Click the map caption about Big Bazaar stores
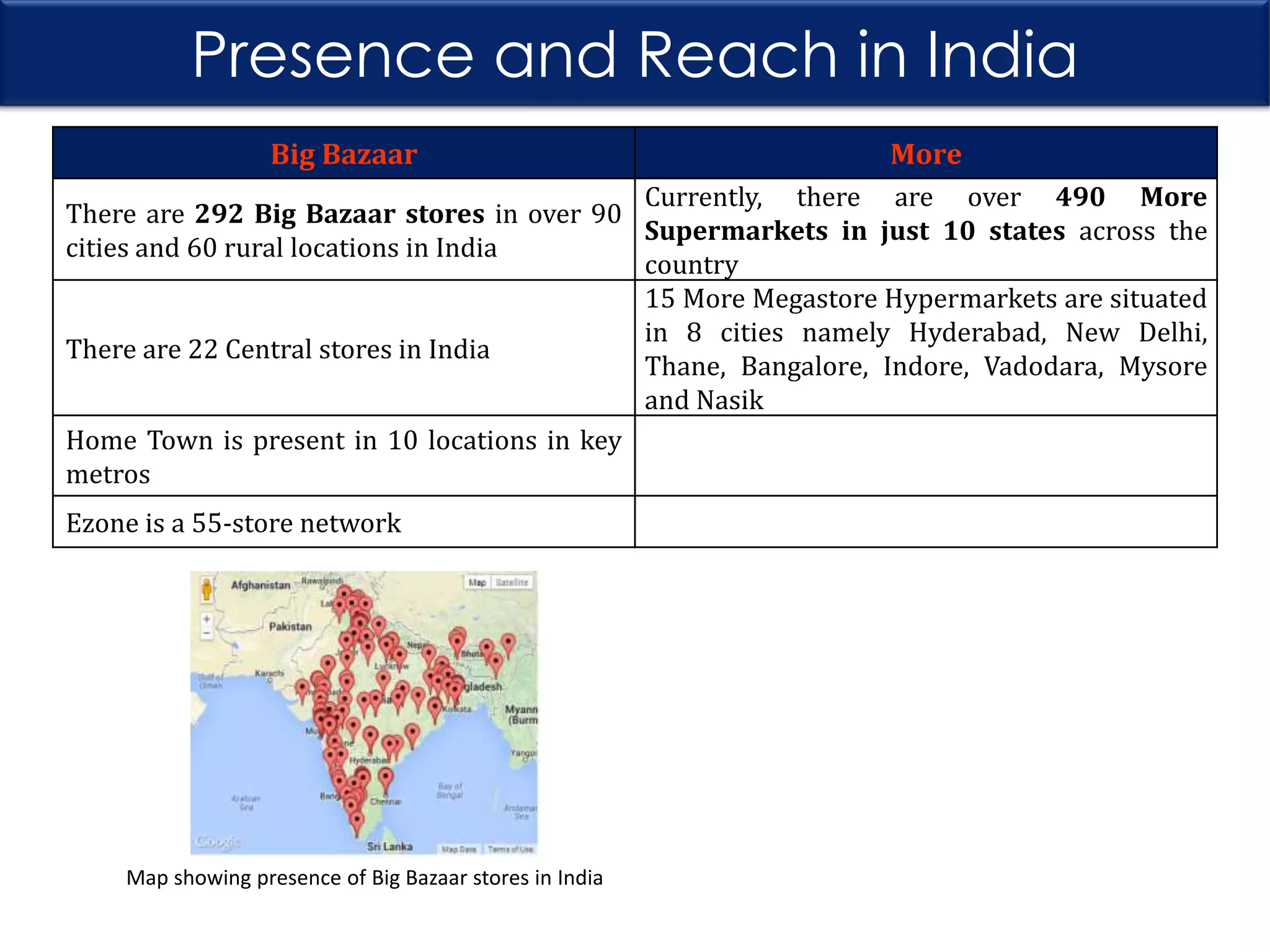This screenshot has height=952, width=1270. coord(364,878)
